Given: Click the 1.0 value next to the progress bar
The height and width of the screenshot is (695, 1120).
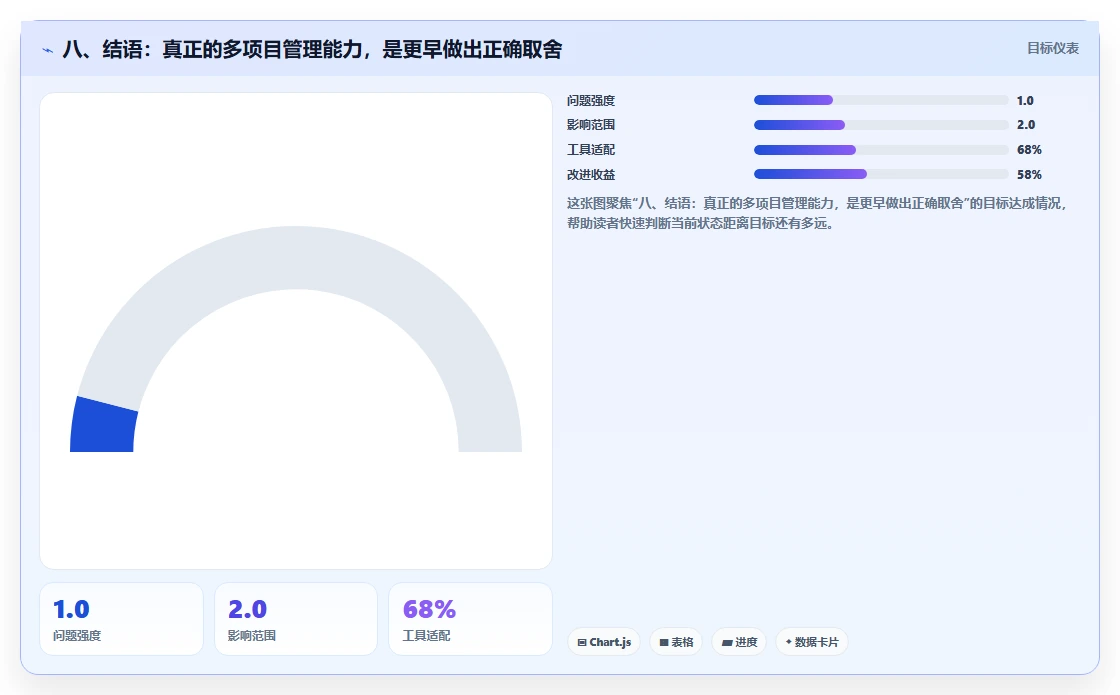Looking at the screenshot, I should 1025,101.
